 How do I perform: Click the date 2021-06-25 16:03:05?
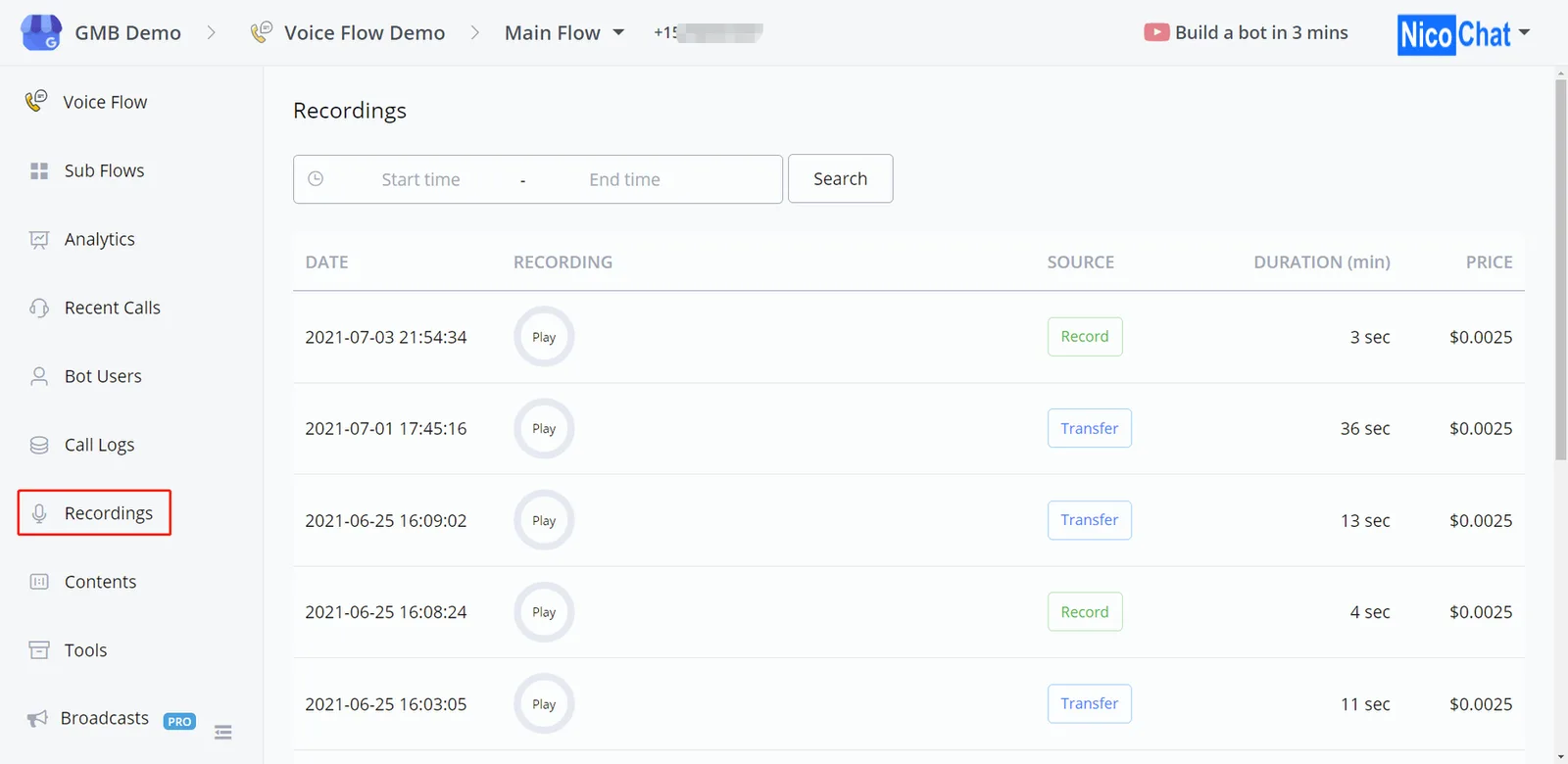(386, 703)
